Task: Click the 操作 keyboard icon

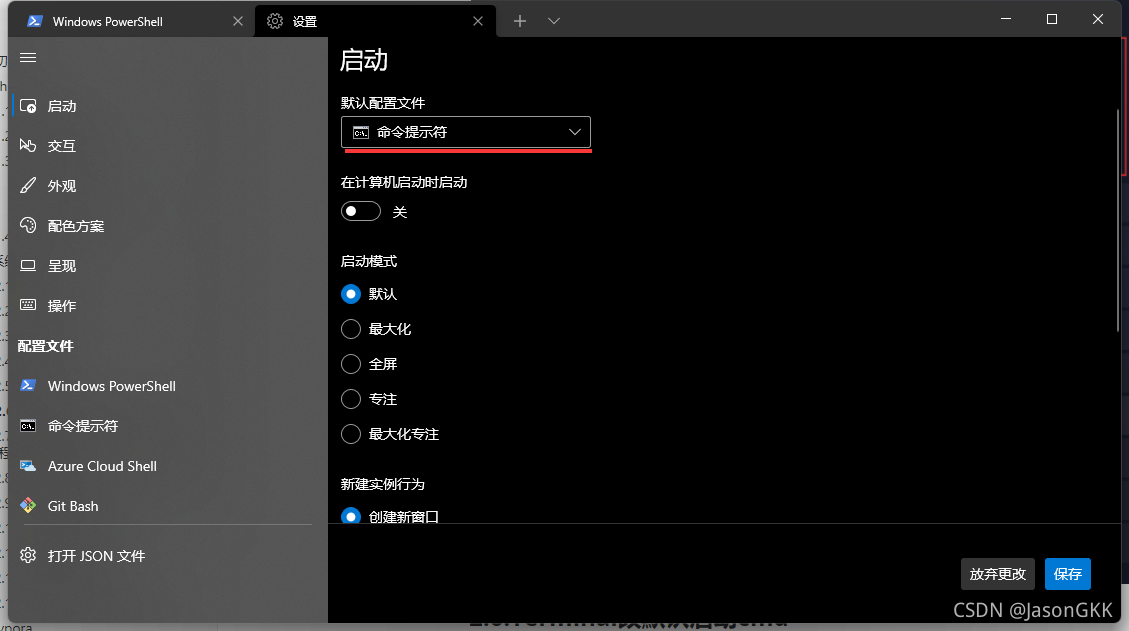Action: click(x=28, y=305)
